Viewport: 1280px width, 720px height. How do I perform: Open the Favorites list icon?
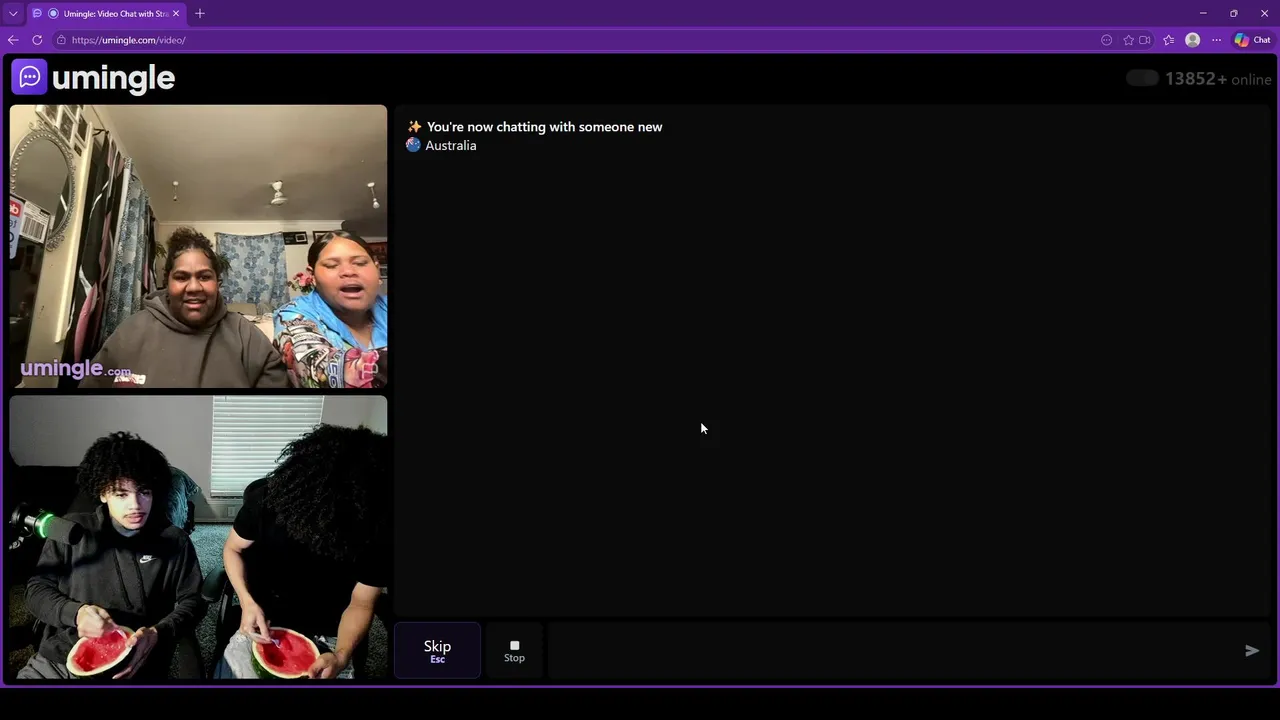click(1168, 40)
